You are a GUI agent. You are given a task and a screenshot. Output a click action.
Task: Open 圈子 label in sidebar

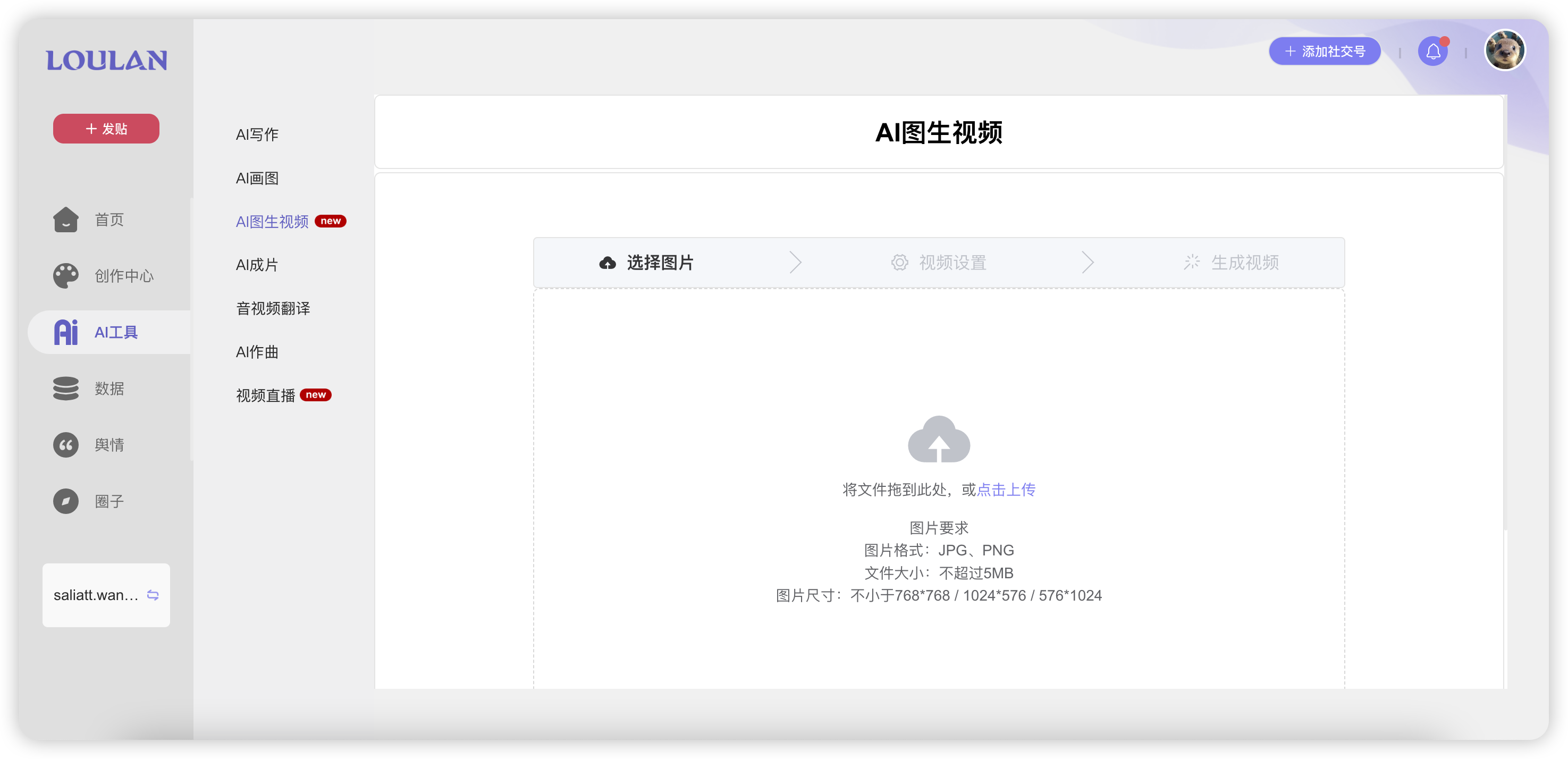coord(109,501)
